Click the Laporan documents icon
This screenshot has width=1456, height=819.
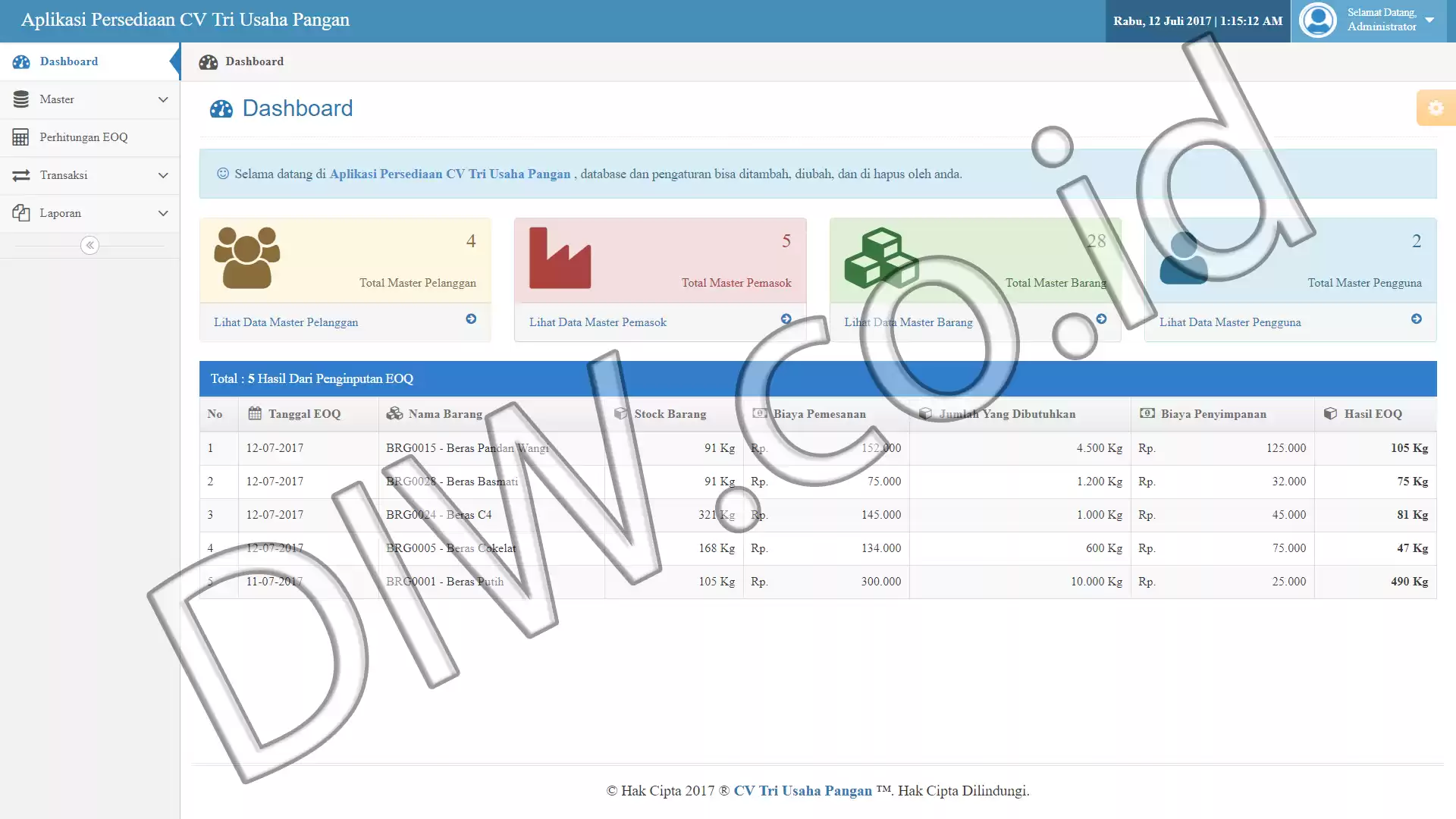click(21, 213)
